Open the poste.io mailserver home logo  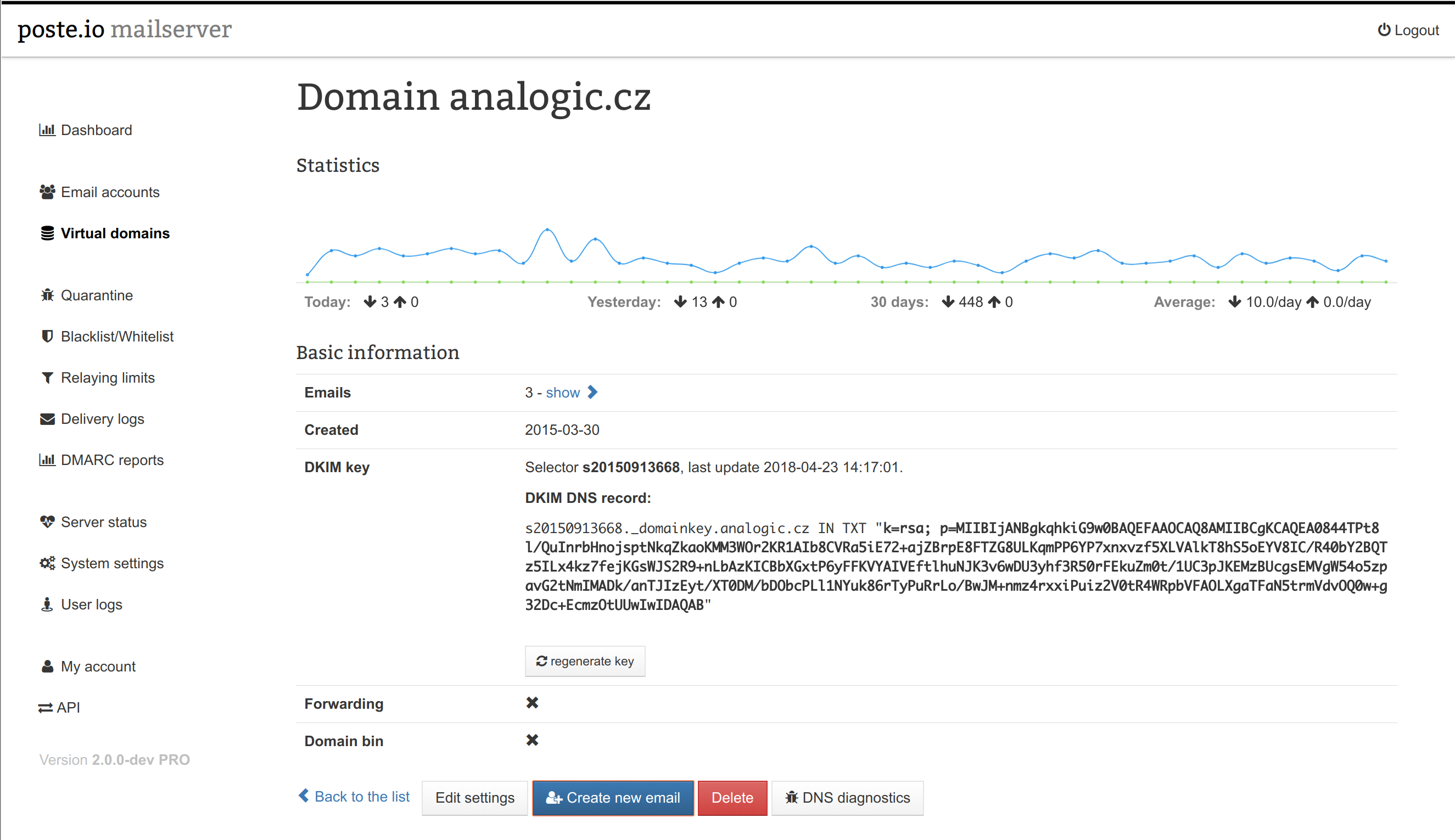(x=125, y=30)
